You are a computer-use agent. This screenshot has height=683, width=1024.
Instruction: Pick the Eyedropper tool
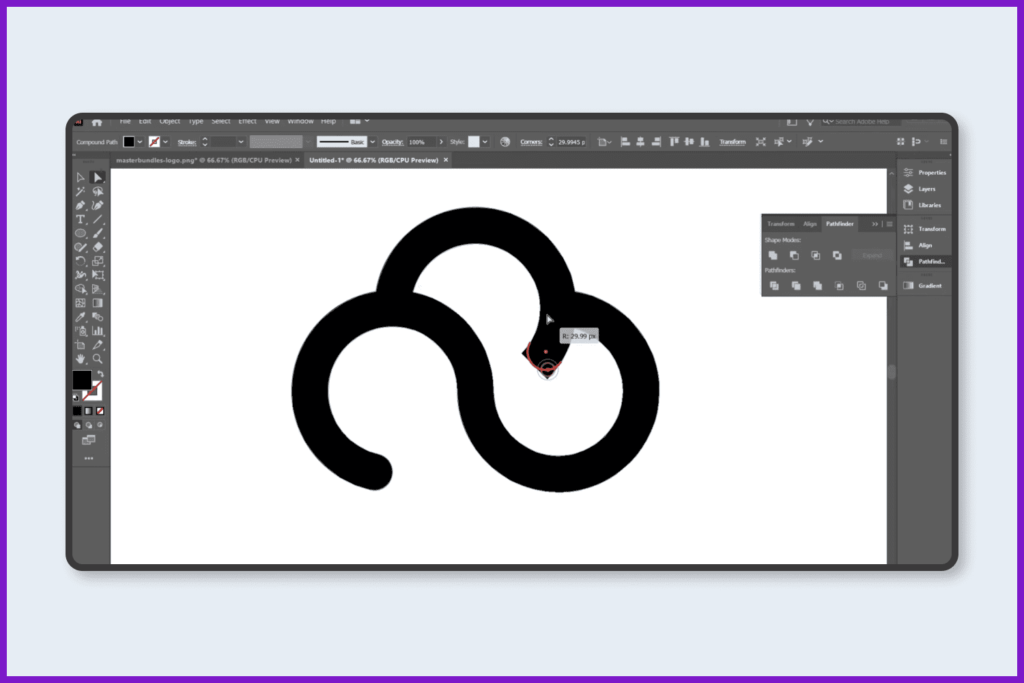click(x=80, y=317)
